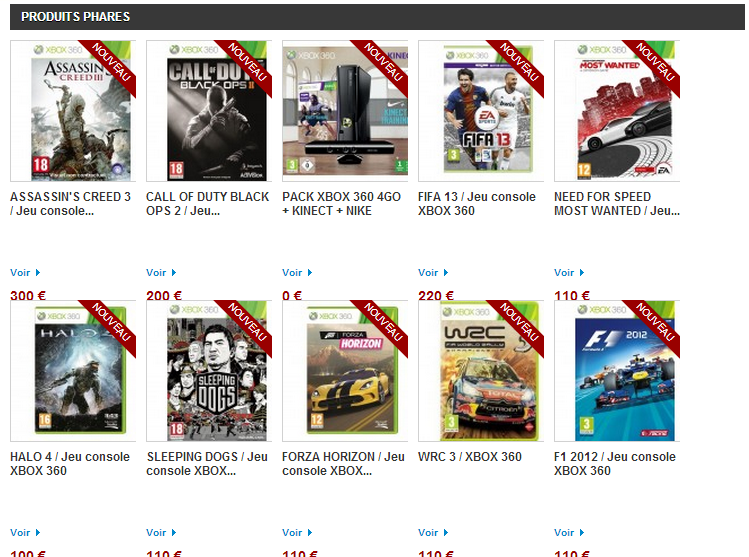
Task: Click the 220 € price of FIFA 13
Action: [x=436, y=296]
